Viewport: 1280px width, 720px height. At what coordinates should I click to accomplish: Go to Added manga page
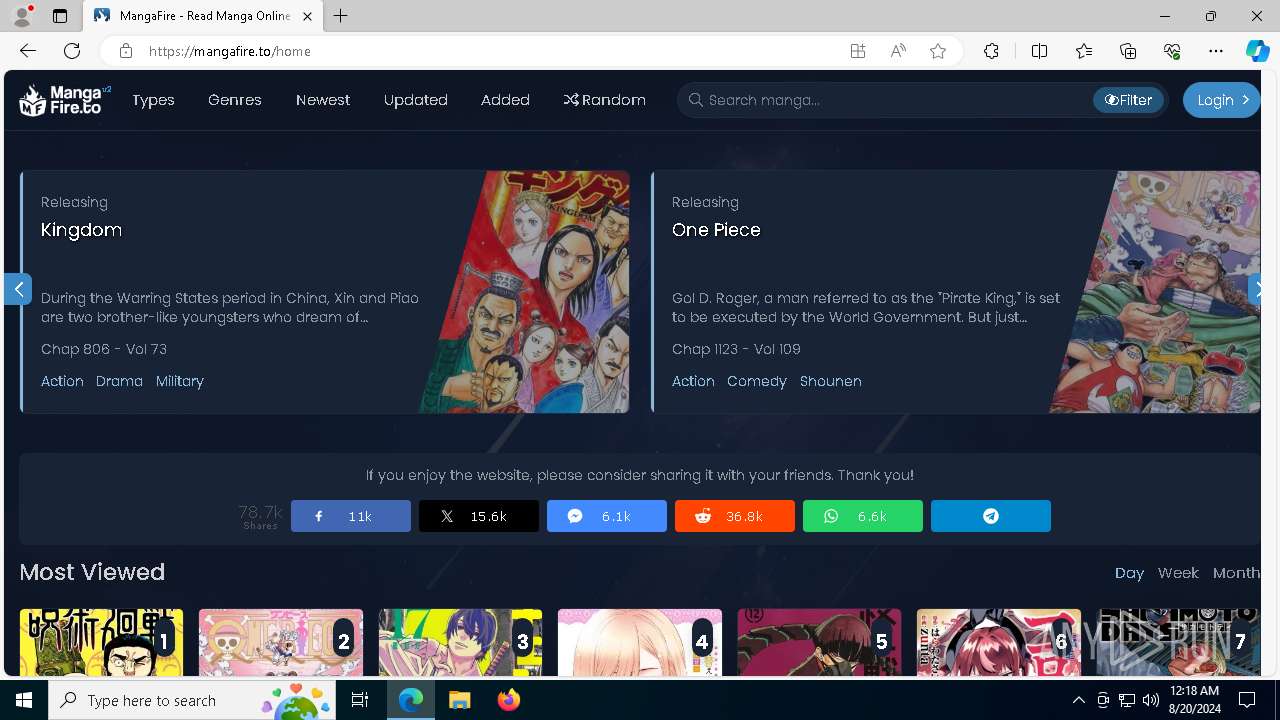point(505,100)
